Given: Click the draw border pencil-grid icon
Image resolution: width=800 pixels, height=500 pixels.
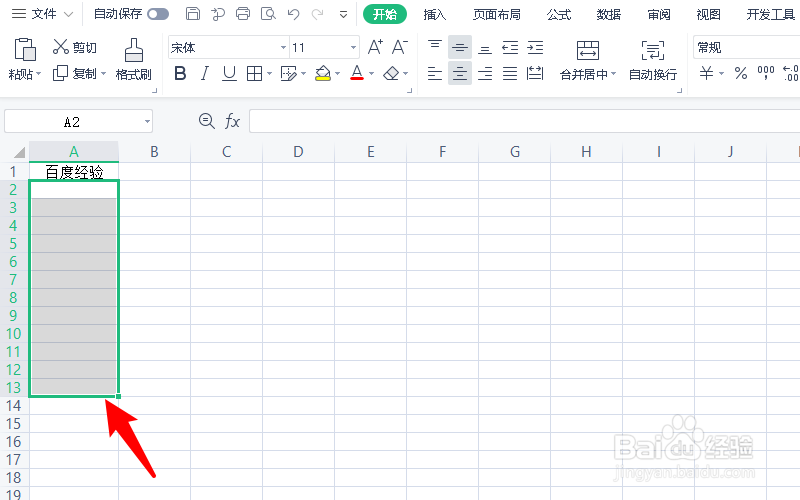Looking at the screenshot, I should (289, 74).
